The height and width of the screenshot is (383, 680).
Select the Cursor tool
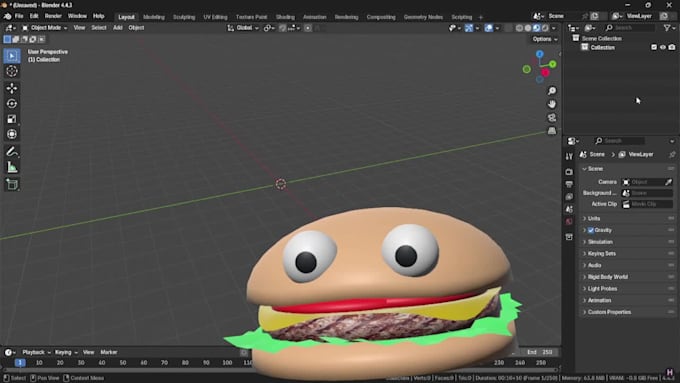tap(12, 71)
